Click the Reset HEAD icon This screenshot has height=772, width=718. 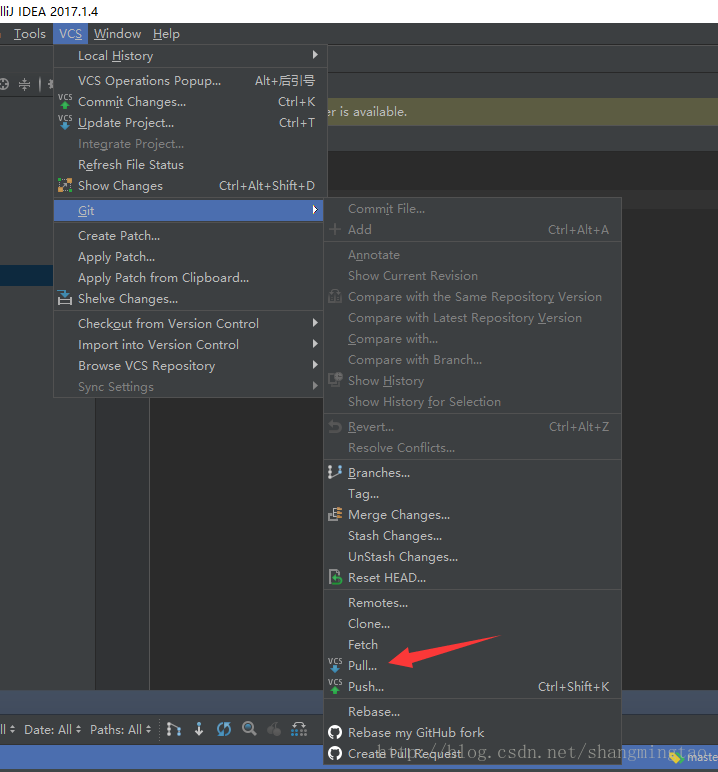coord(335,577)
